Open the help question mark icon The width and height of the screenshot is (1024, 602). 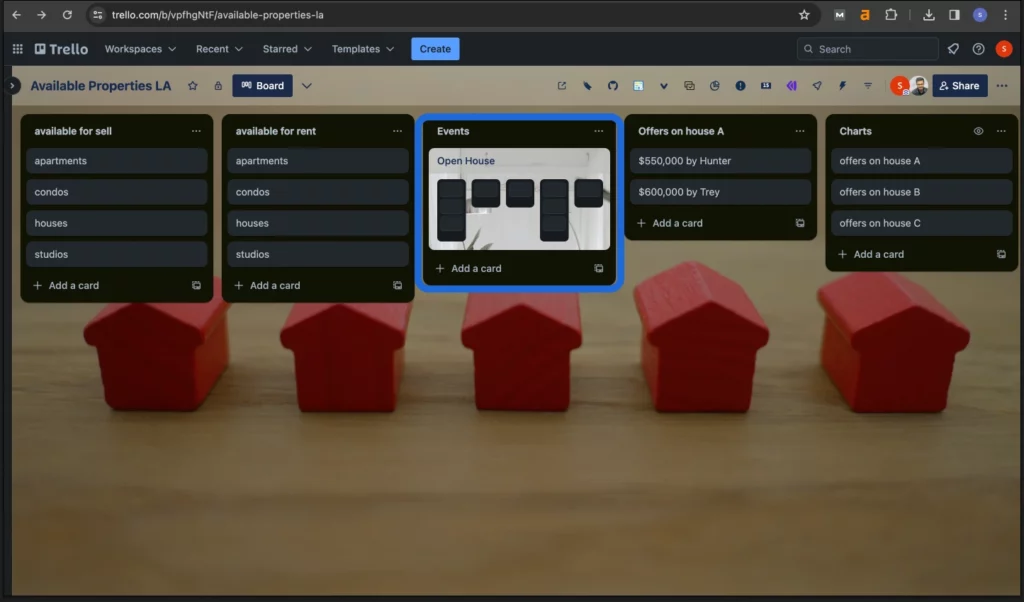coord(978,49)
